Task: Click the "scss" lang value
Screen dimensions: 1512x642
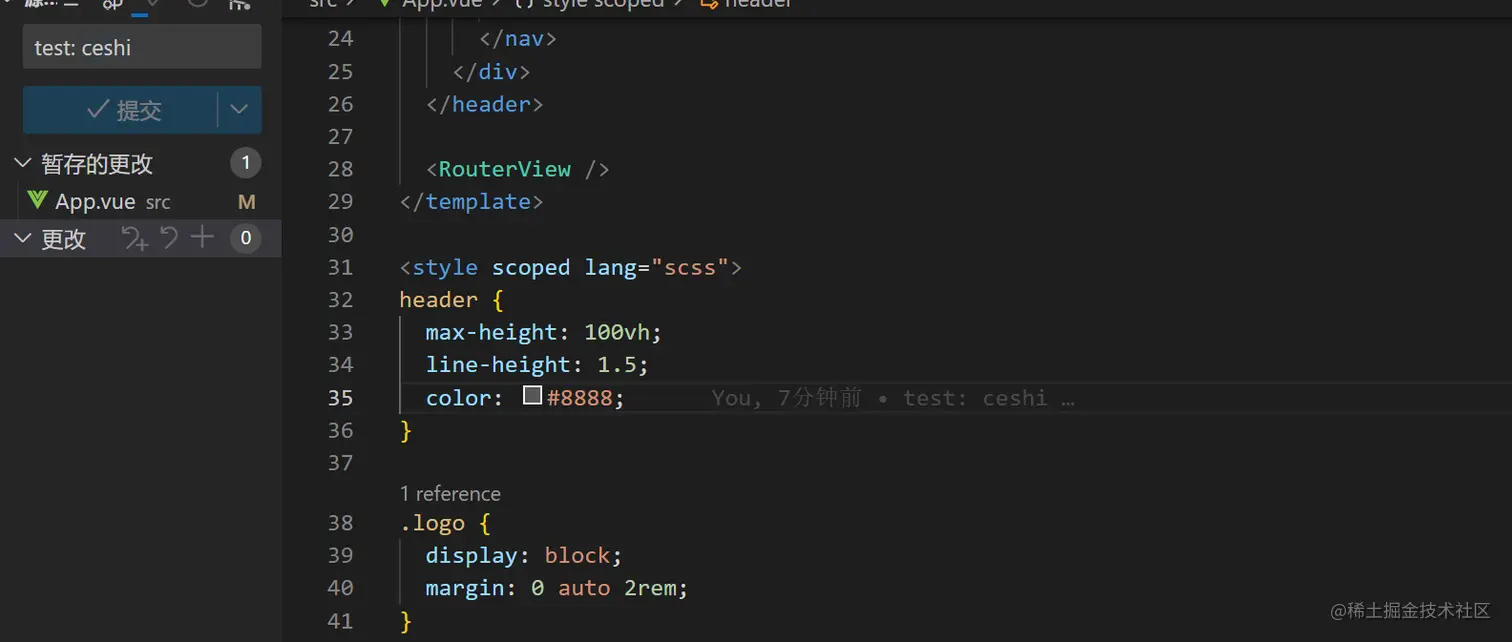Action: pyautogui.click(x=690, y=267)
